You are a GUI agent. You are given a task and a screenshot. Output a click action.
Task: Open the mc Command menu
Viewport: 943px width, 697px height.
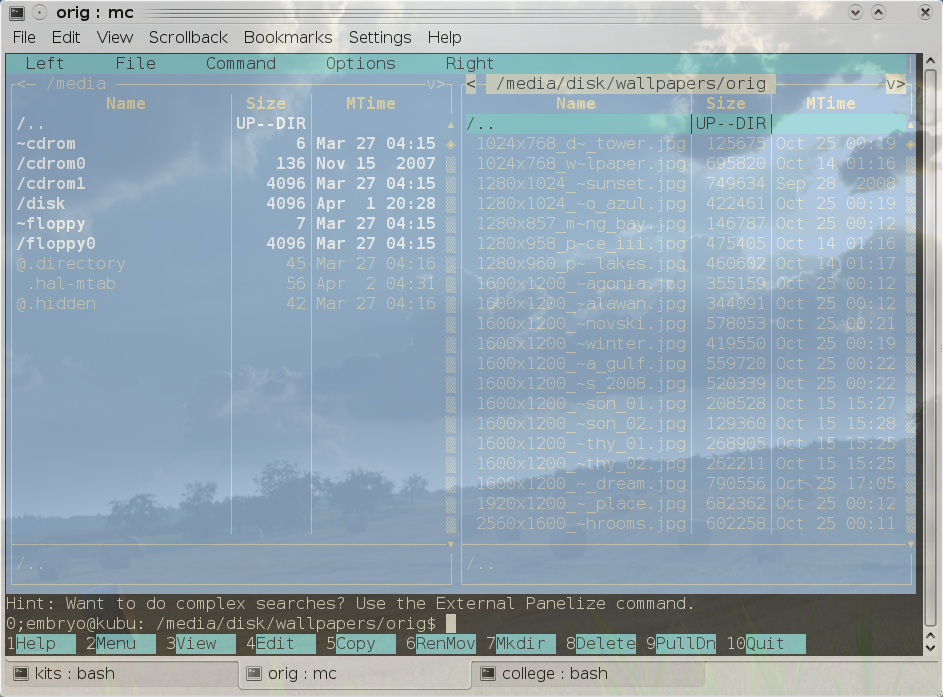tap(241, 63)
